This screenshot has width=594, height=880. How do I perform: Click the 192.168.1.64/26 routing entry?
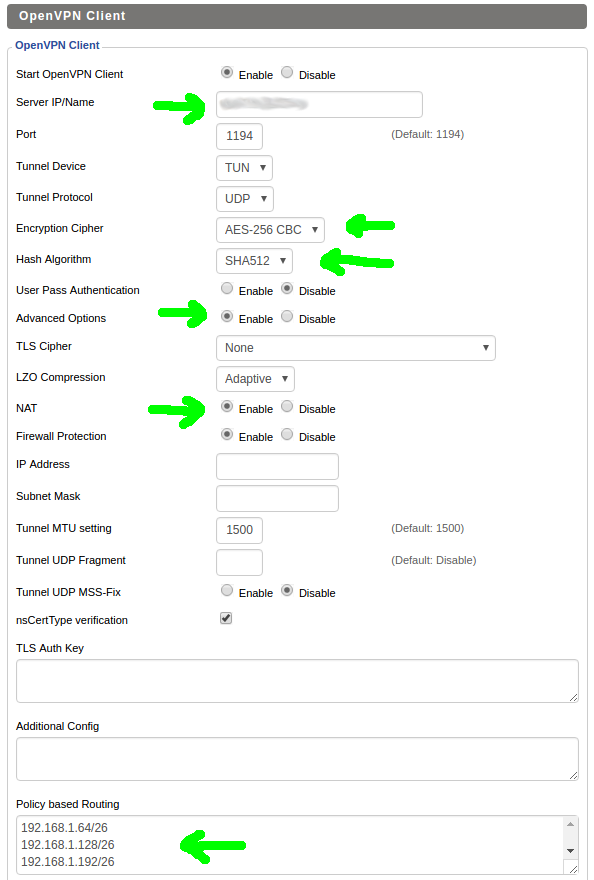pos(64,828)
